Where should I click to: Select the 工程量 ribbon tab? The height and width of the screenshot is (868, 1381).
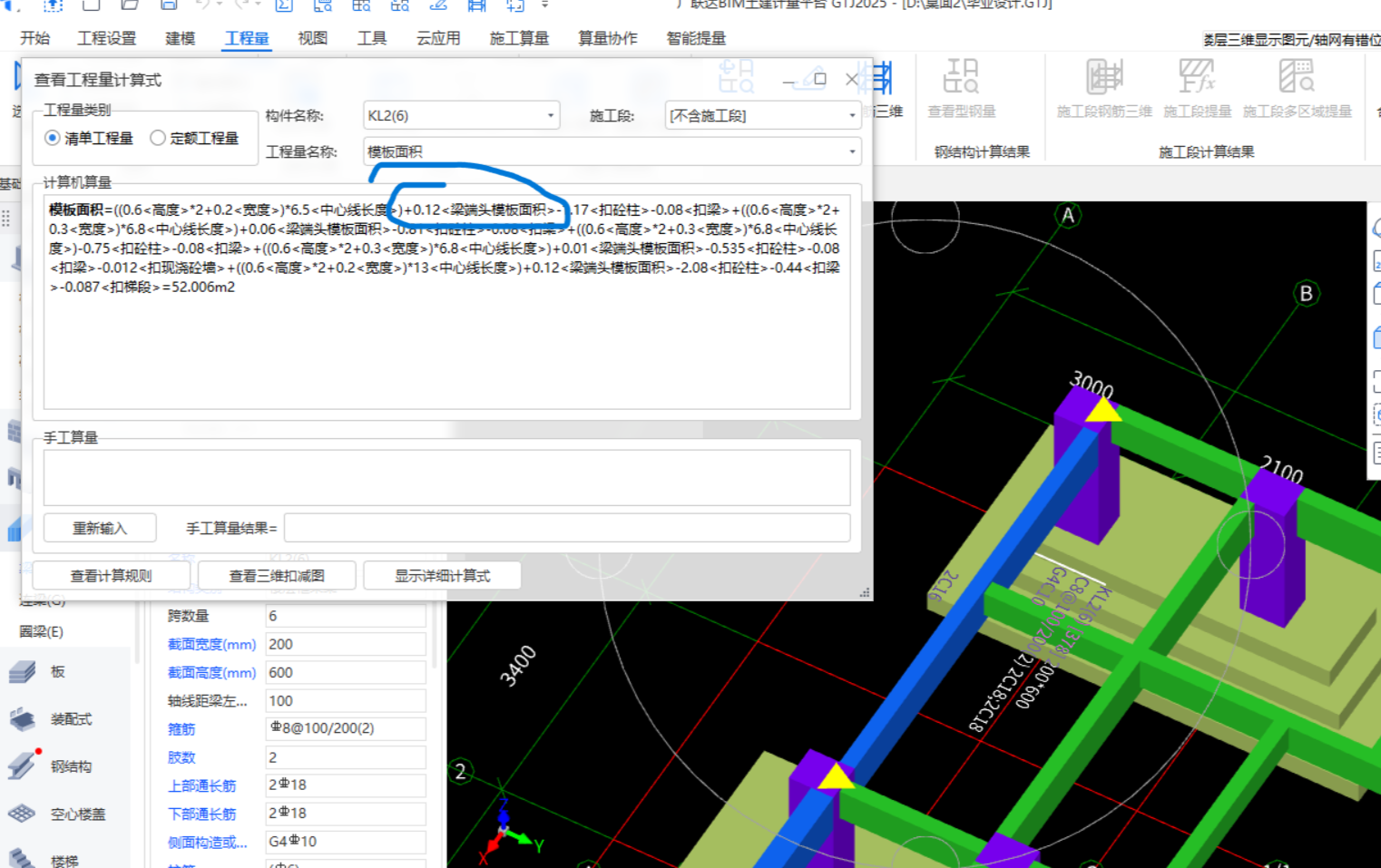[247, 38]
